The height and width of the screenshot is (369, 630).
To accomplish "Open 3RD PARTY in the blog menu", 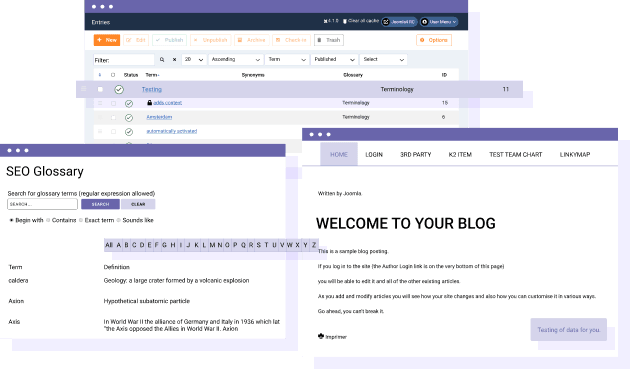I will (x=415, y=154).
